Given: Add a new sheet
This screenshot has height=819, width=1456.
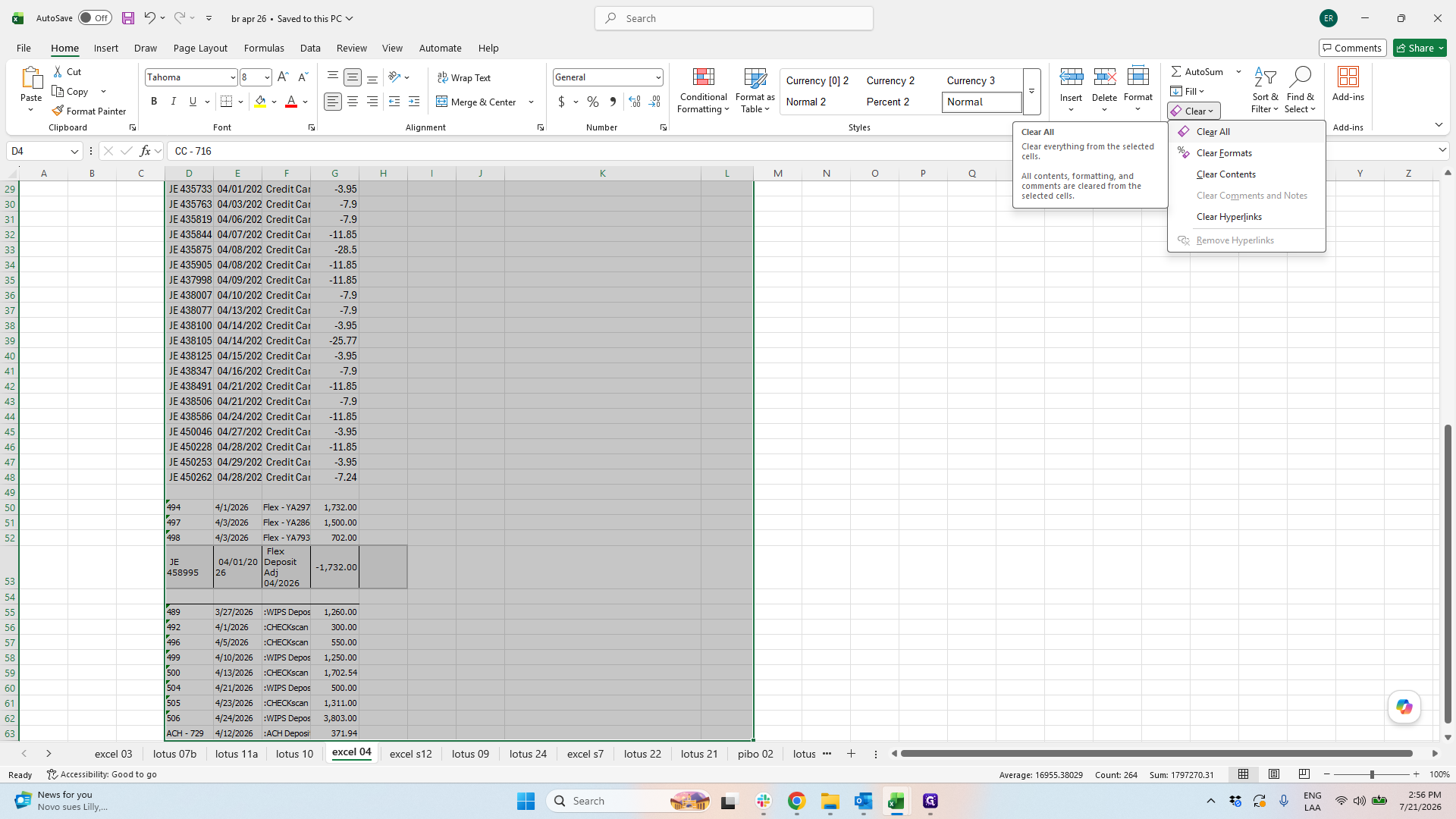Looking at the screenshot, I should pos(851,754).
